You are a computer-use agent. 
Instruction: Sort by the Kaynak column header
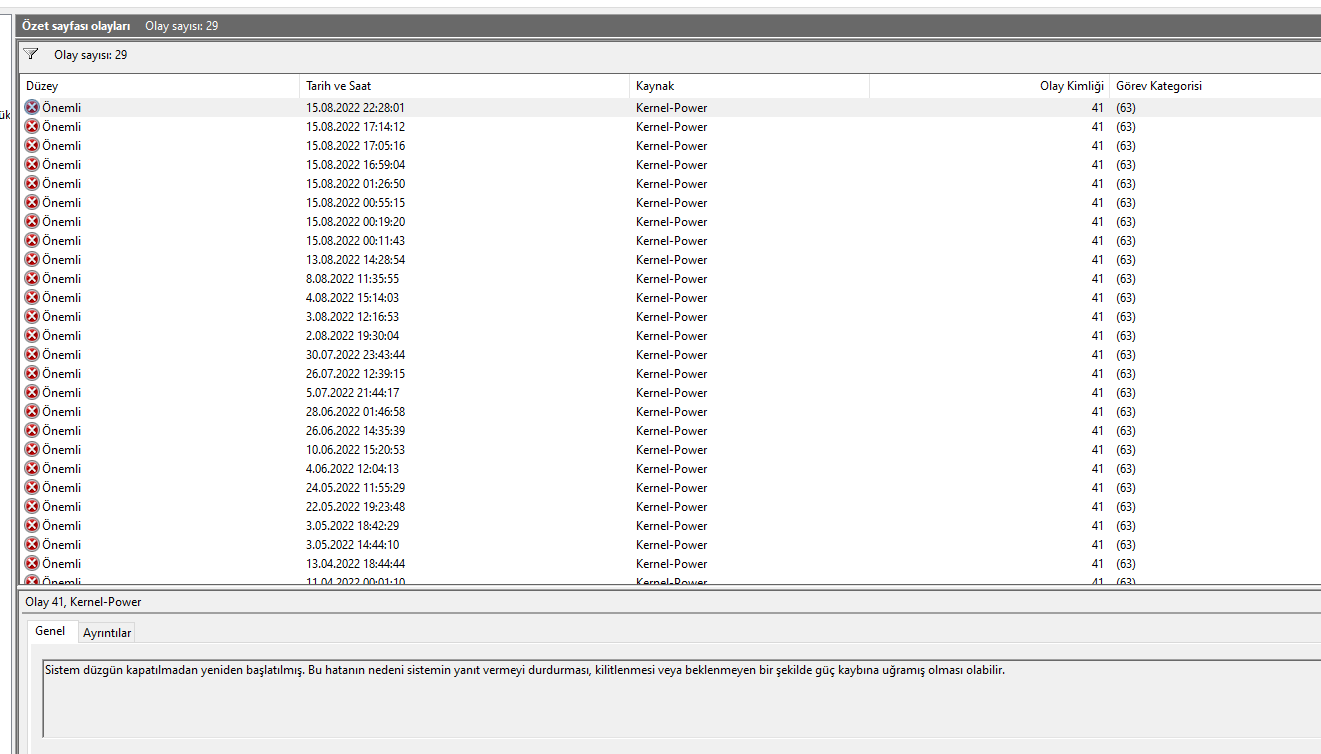pos(750,86)
